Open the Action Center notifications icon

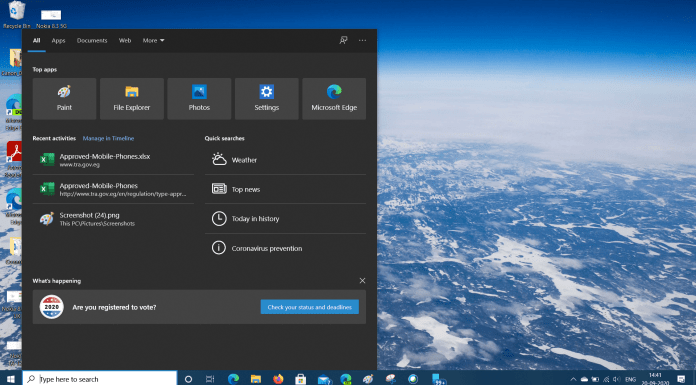click(x=681, y=379)
